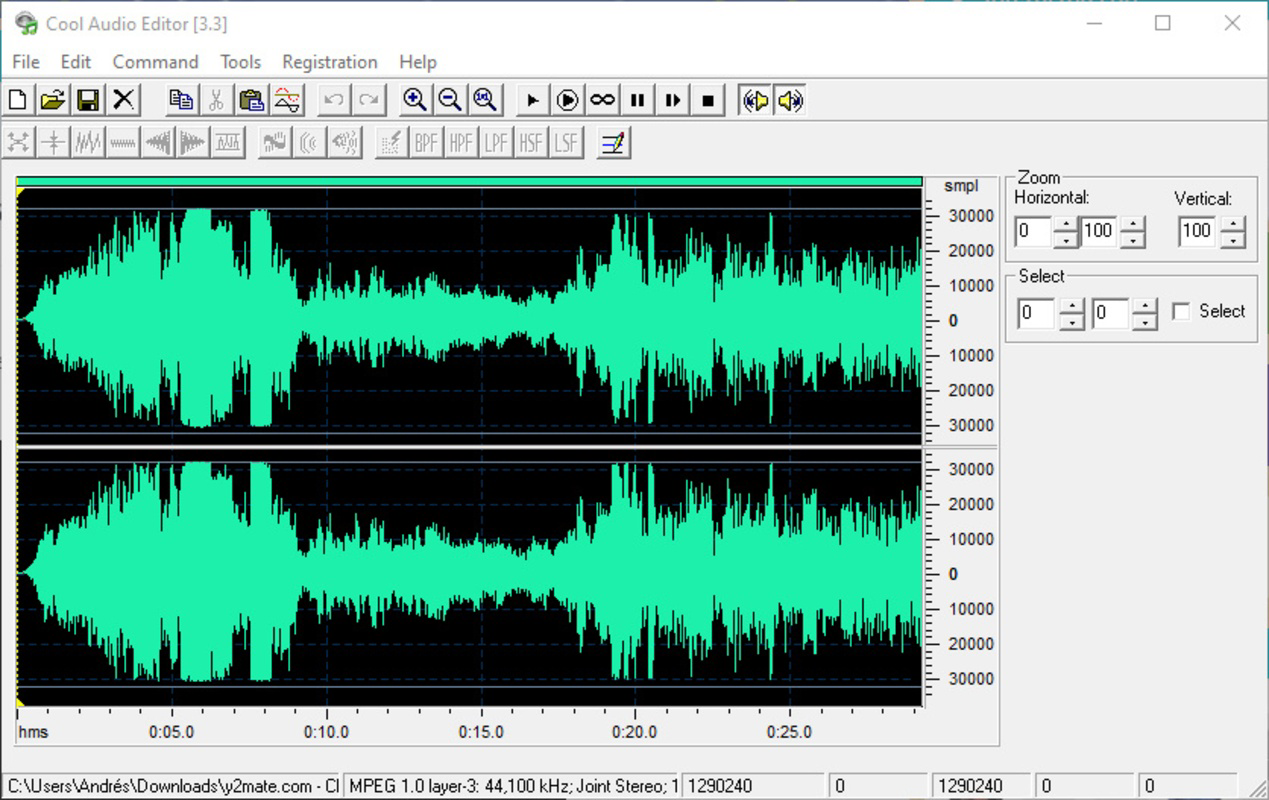Decrease Horizontal zoom end value of 100

click(1133, 240)
